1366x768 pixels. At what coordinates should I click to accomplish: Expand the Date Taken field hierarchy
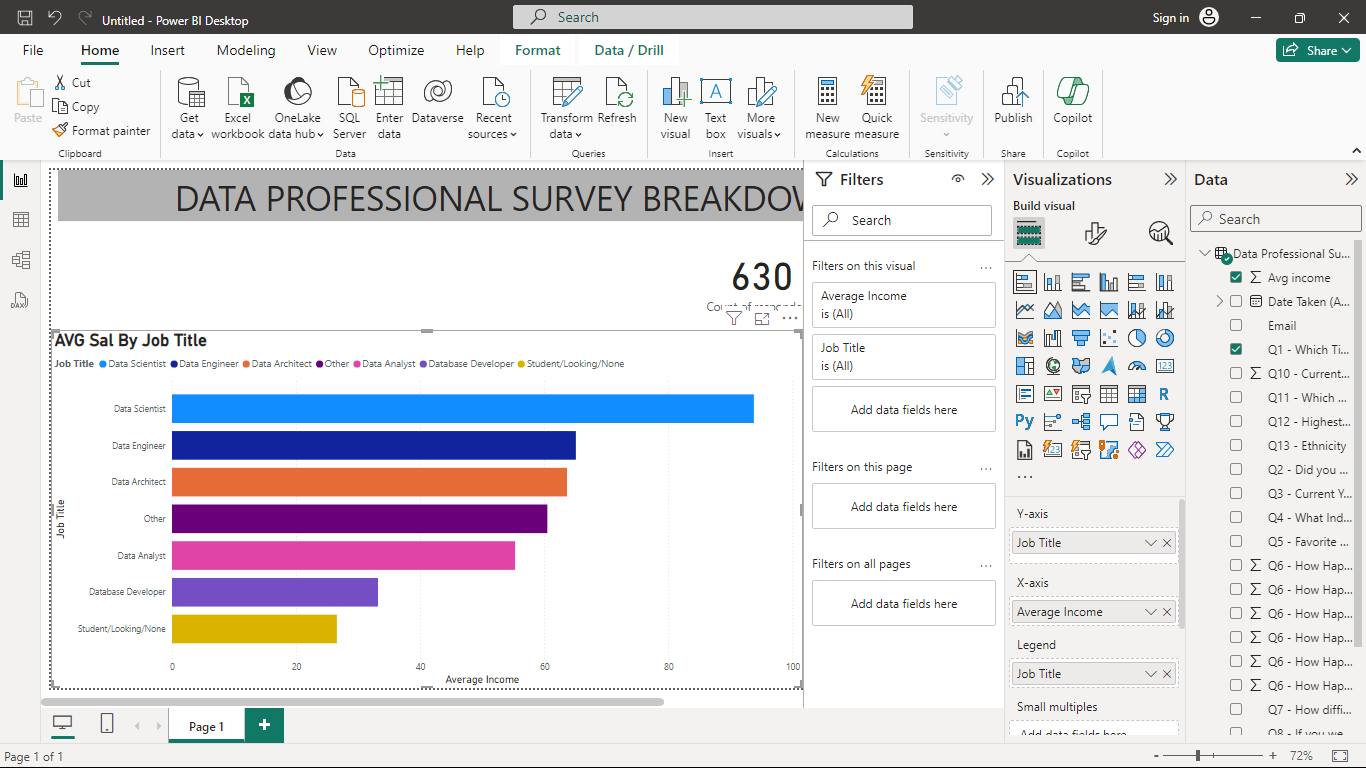pos(1219,301)
